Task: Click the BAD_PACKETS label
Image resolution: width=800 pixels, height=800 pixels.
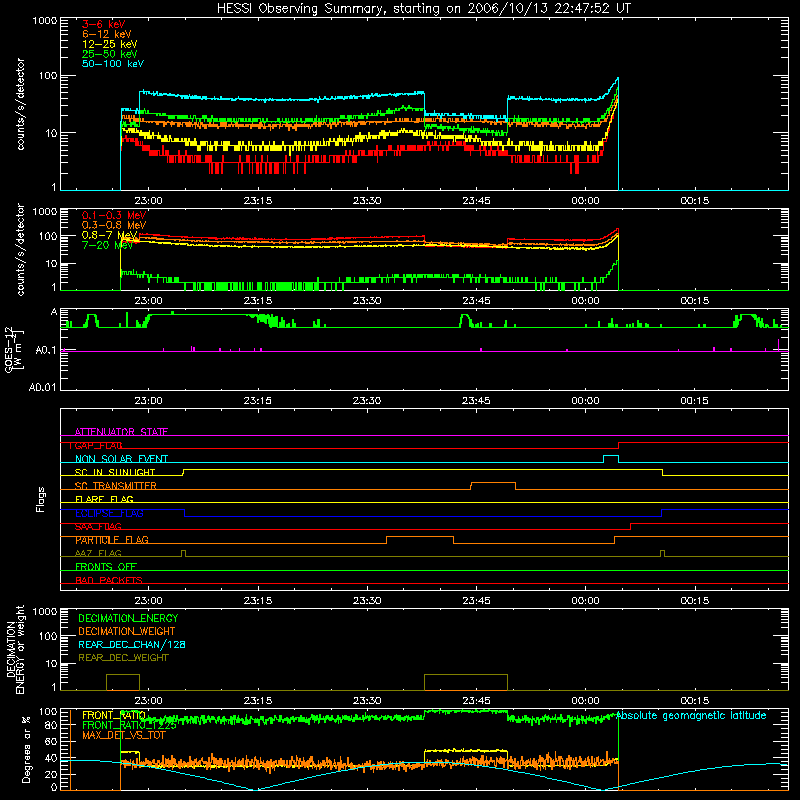Action: coord(109,580)
